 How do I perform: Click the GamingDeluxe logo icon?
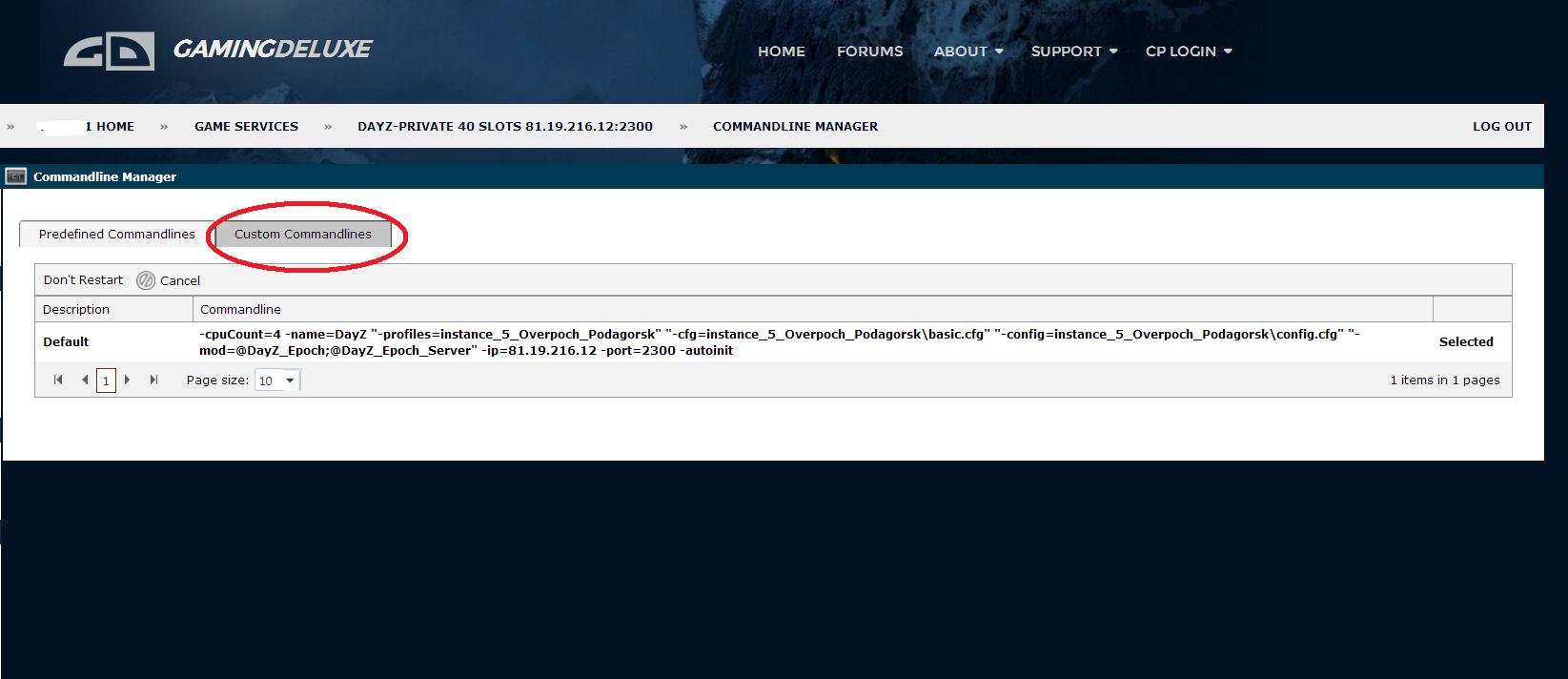[109, 51]
